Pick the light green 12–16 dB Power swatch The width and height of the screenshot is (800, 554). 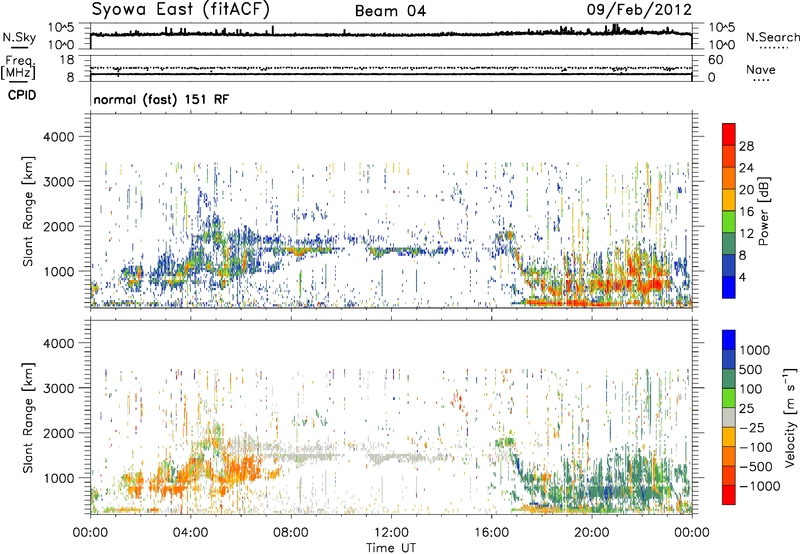pyautogui.click(x=729, y=222)
